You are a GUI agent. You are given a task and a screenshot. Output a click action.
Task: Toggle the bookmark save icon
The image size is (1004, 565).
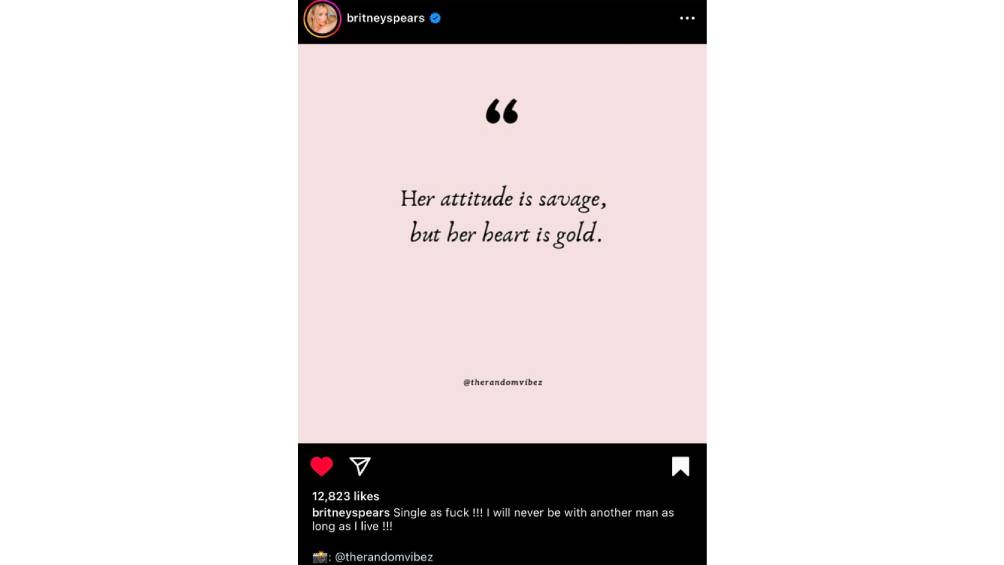[680, 466]
